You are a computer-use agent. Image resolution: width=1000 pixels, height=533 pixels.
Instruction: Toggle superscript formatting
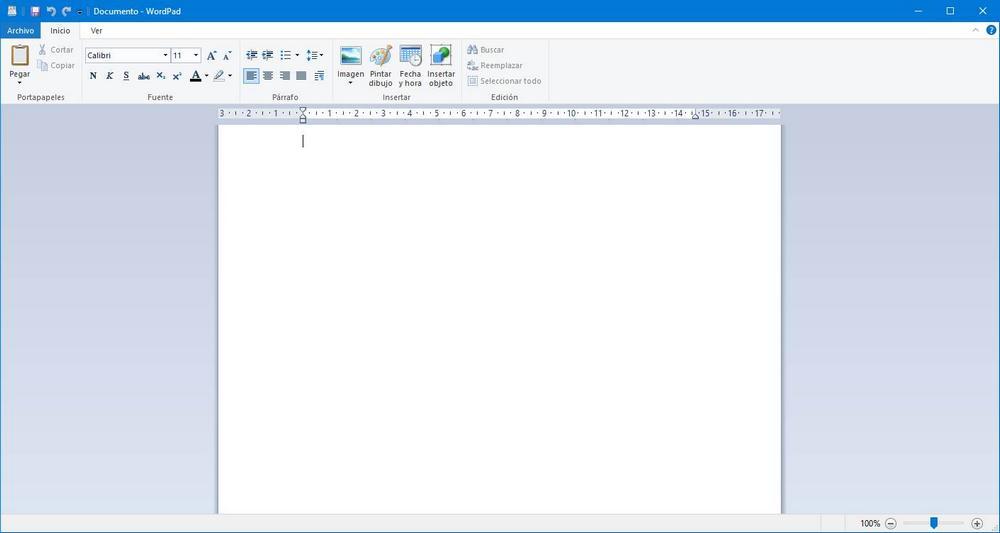tap(177, 76)
